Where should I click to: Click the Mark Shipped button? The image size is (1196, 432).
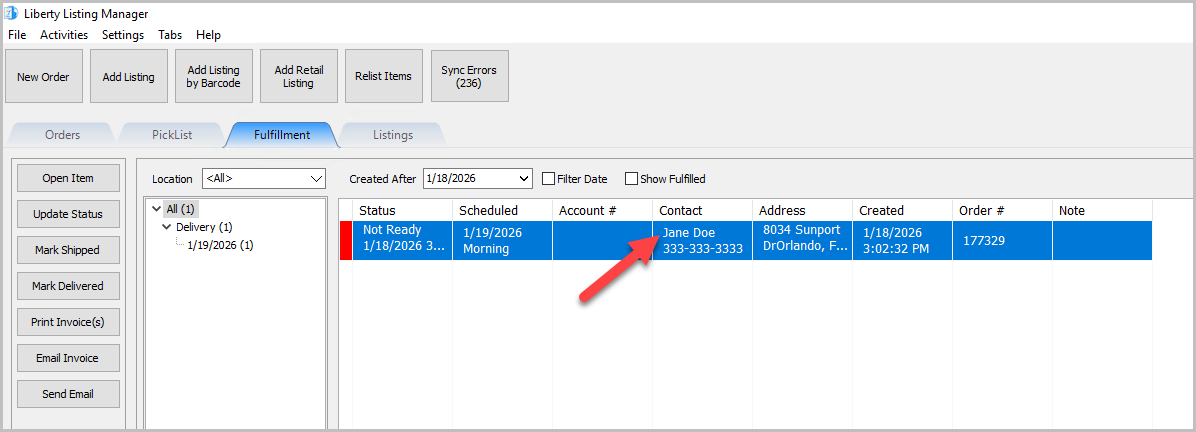click(x=68, y=250)
